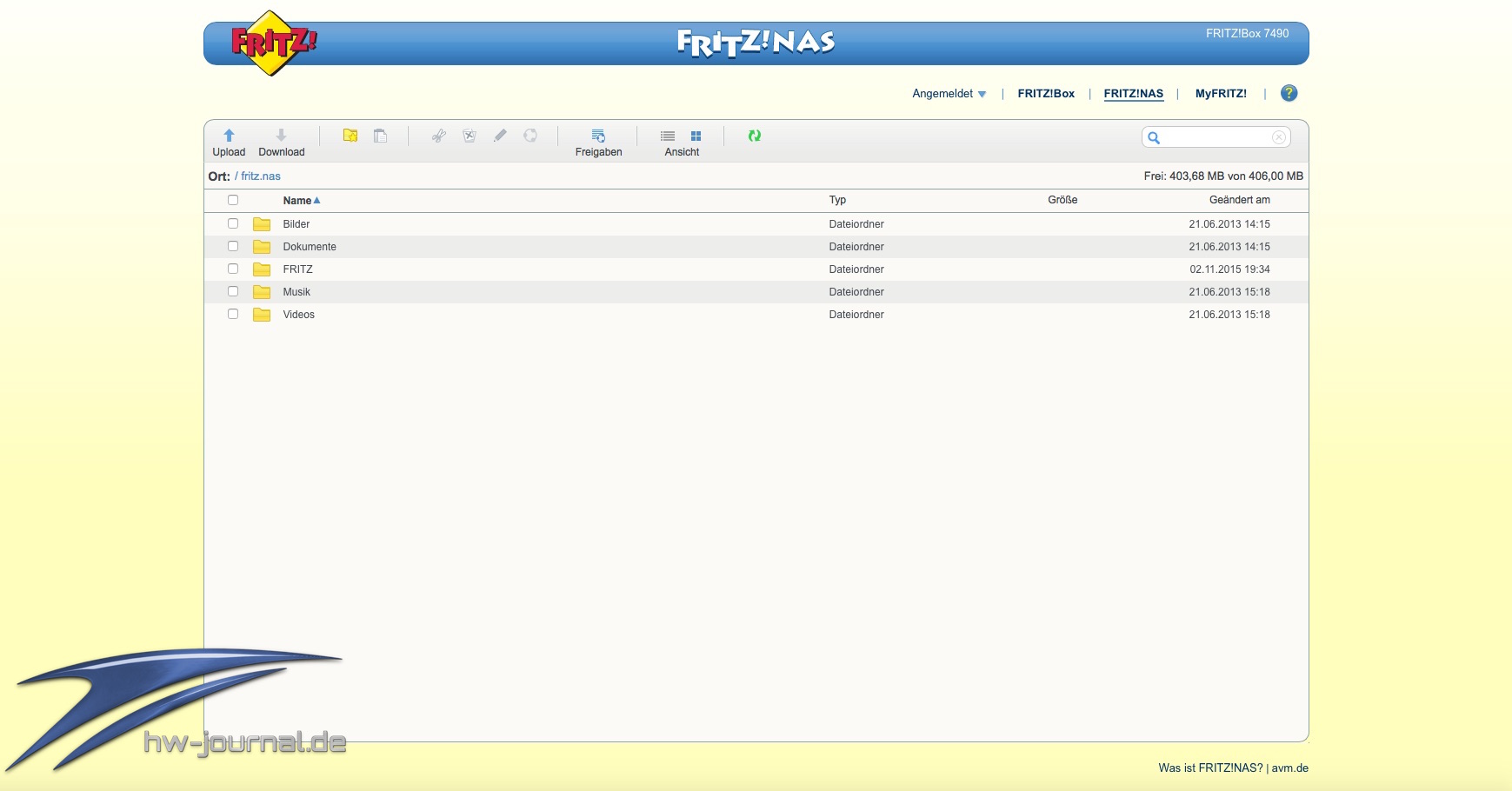Click the search magnifier icon

(x=1154, y=137)
